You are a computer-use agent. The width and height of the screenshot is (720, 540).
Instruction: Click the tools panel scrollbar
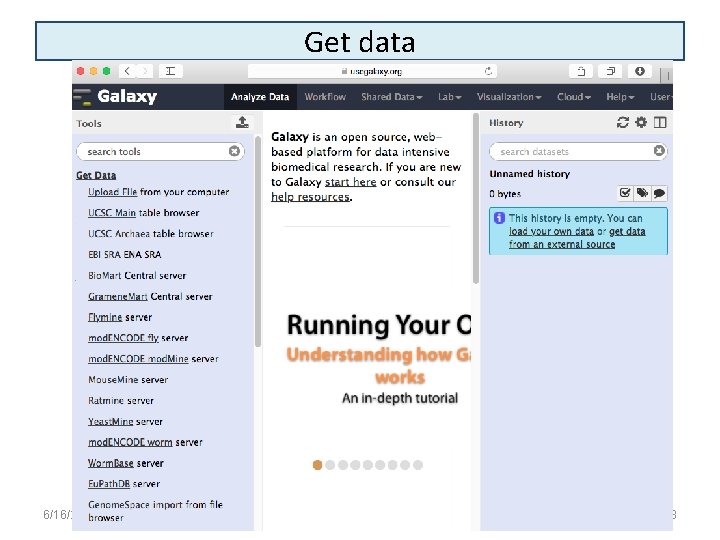[x=258, y=241]
